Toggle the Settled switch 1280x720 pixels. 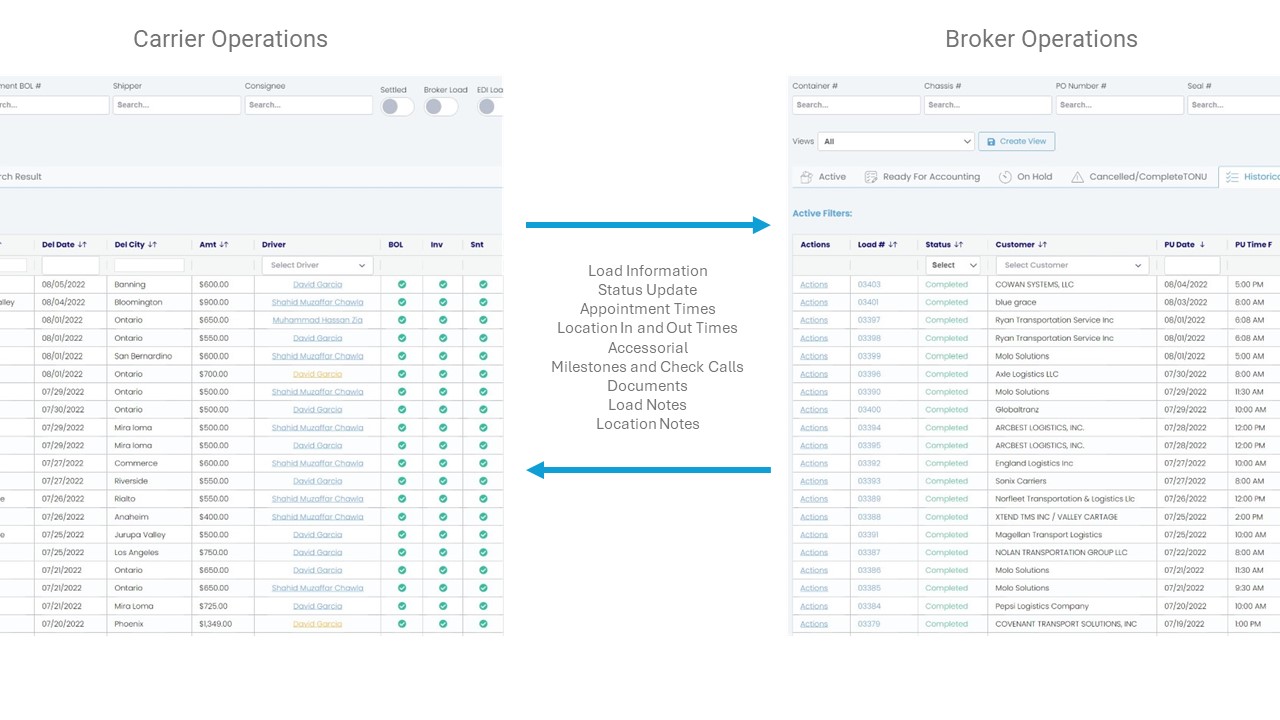click(396, 106)
